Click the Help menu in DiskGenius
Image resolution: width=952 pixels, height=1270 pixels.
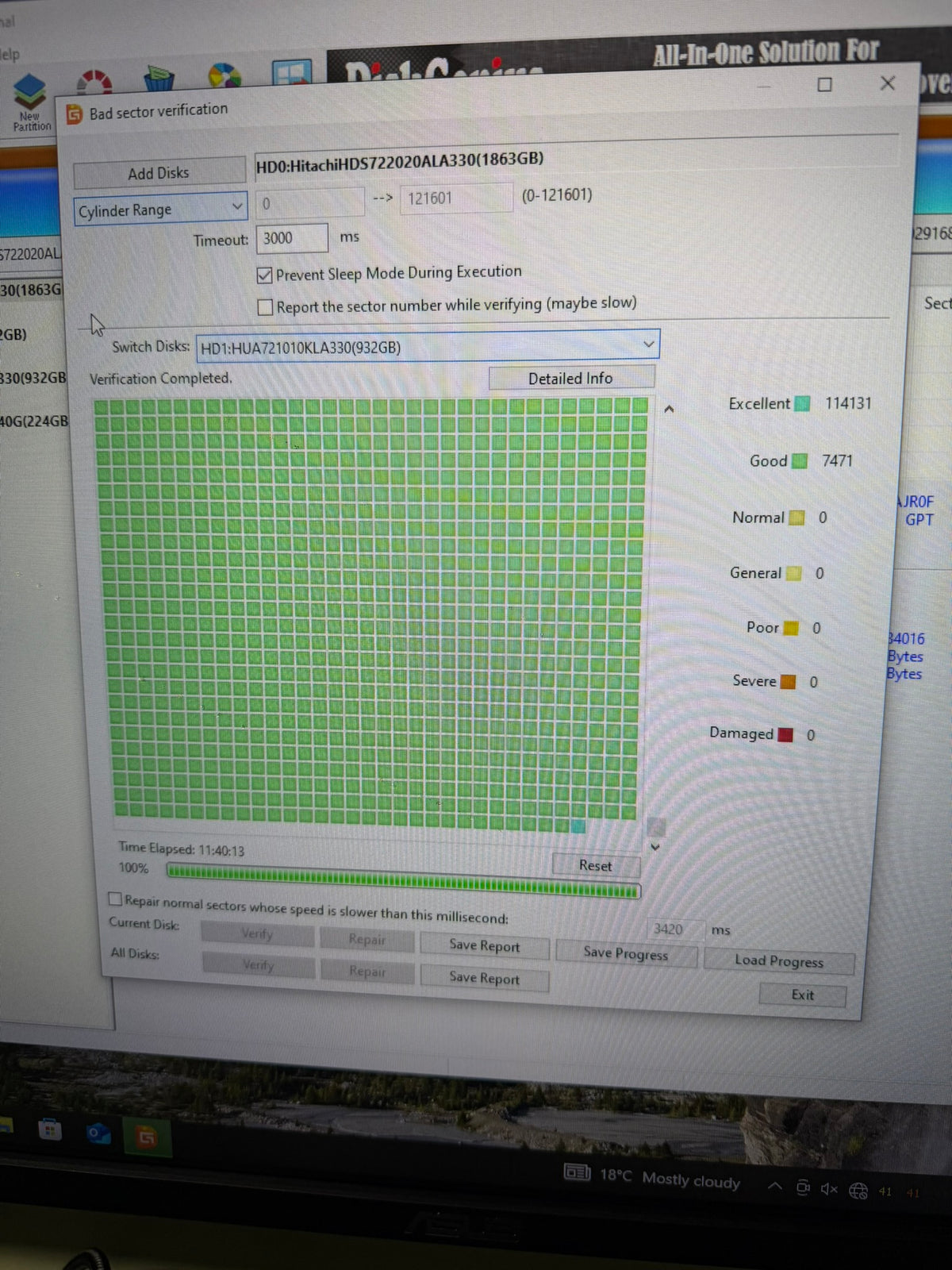coord(8,54)
